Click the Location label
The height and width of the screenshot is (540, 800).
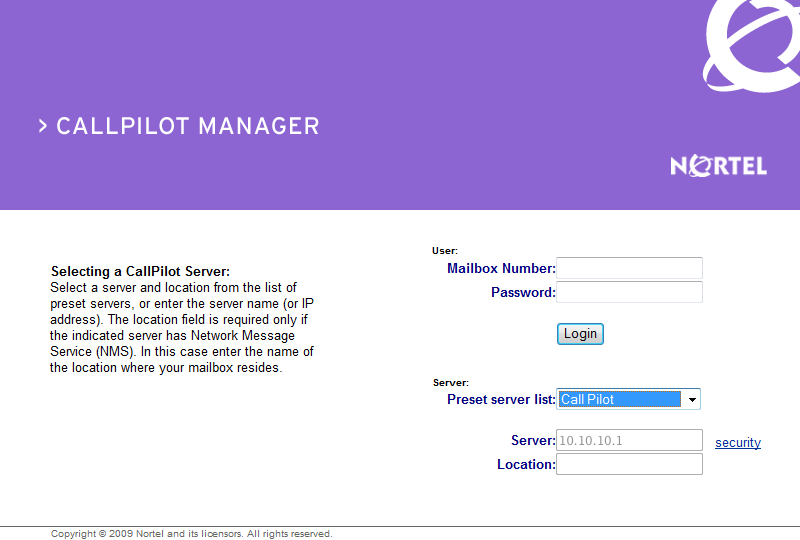click(526, 464)
